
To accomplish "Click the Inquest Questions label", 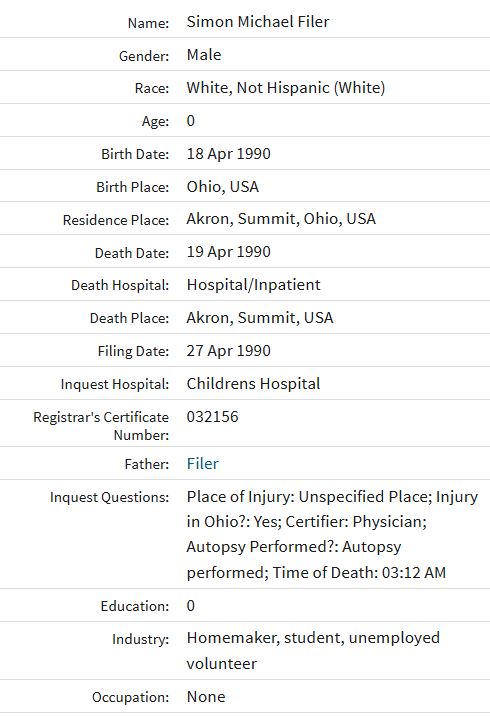I will (109, 497).
